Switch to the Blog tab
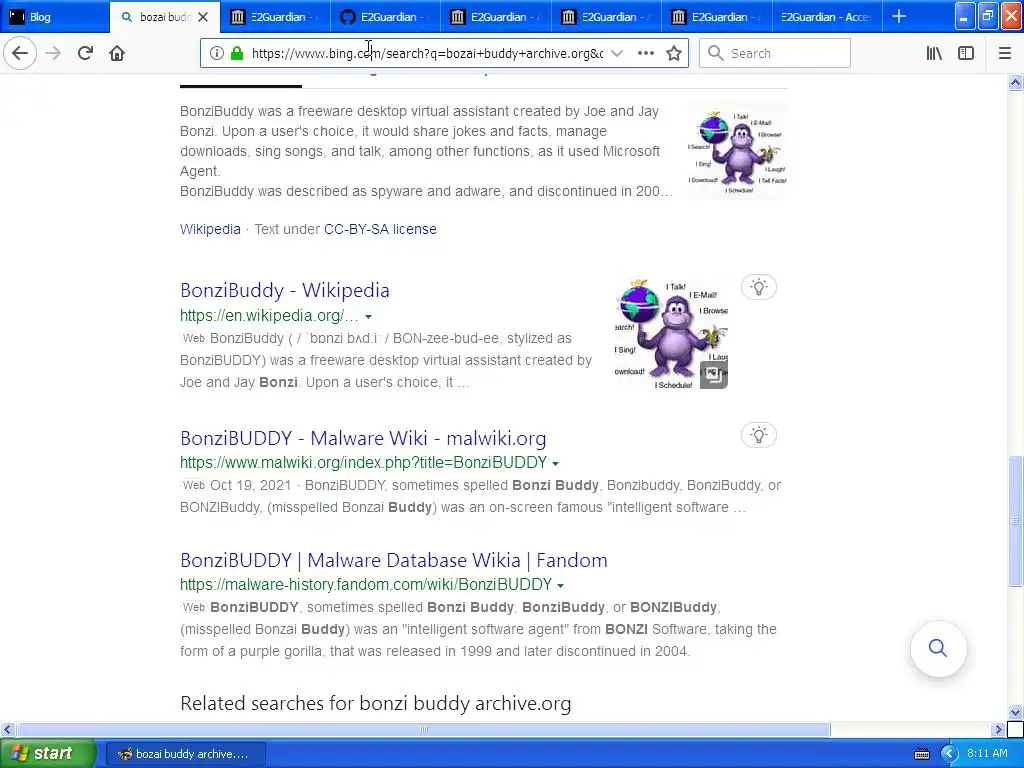The width and height of the screenshot is (1024, 768). [55, 16]
